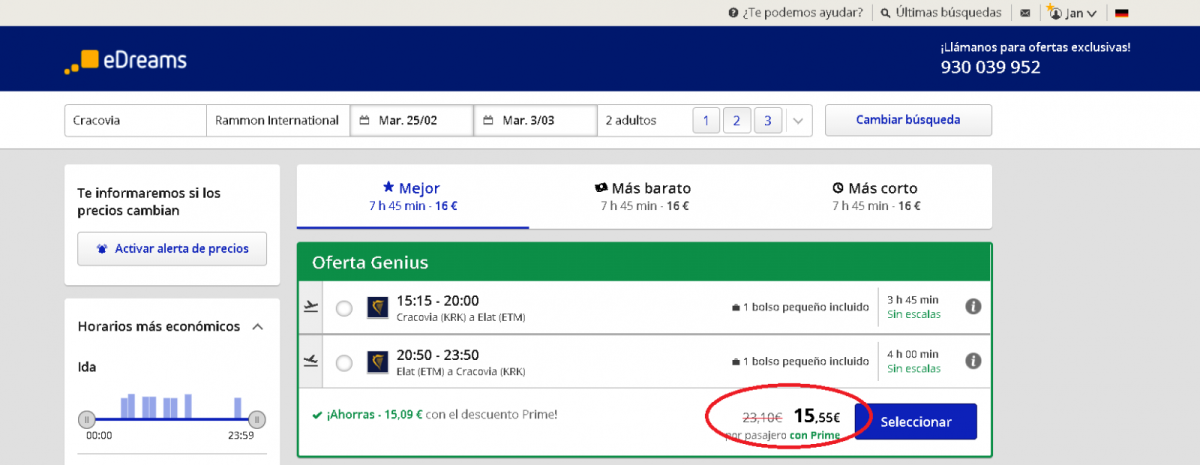The width and height of the screenshot is (1200, 465).
Task: Select the 20:50 - 23:50 flight radio button
Action: click(344, 363)
